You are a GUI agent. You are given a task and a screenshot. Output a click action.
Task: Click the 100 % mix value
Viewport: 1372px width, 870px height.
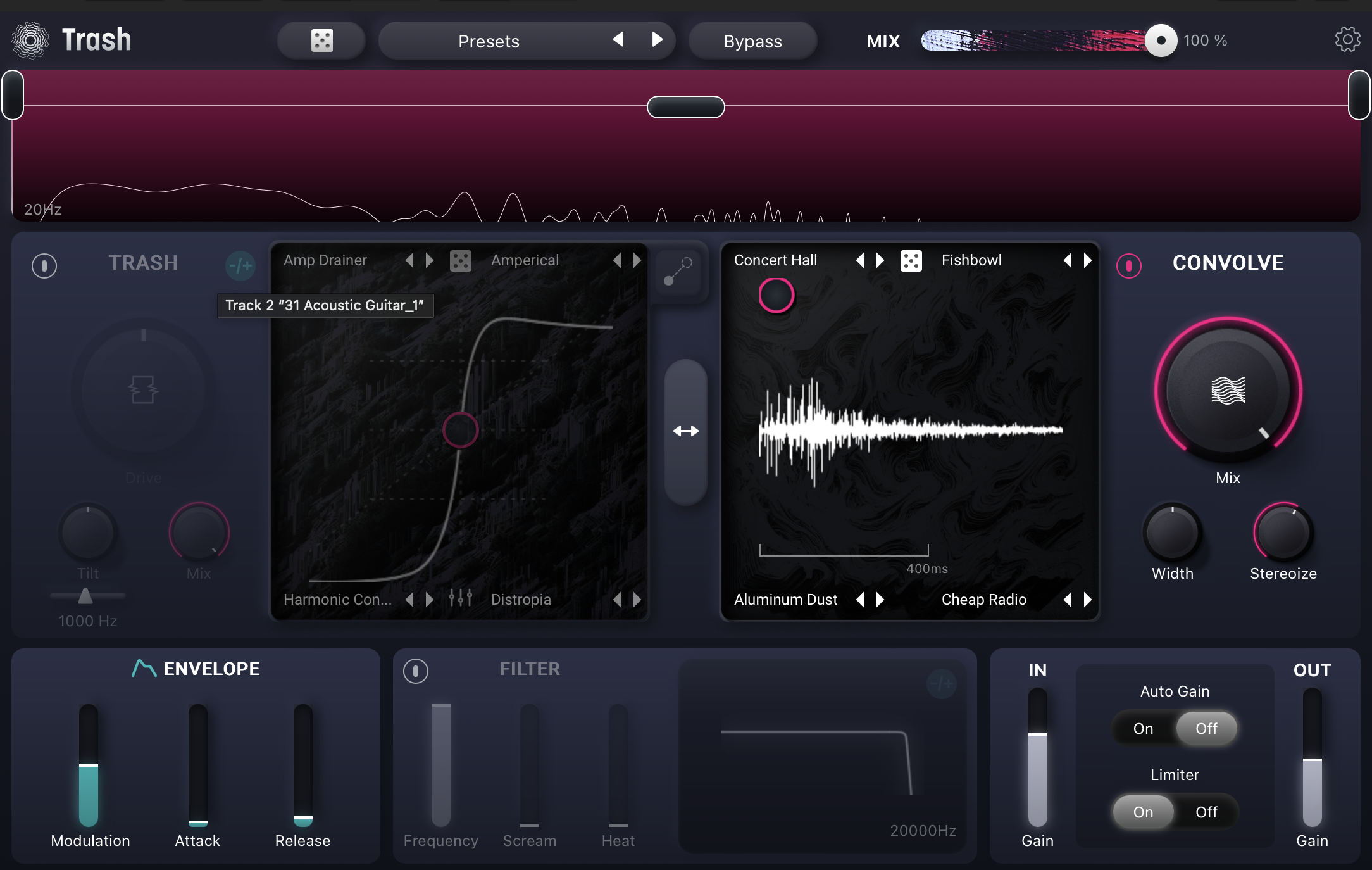[1206, 41]
